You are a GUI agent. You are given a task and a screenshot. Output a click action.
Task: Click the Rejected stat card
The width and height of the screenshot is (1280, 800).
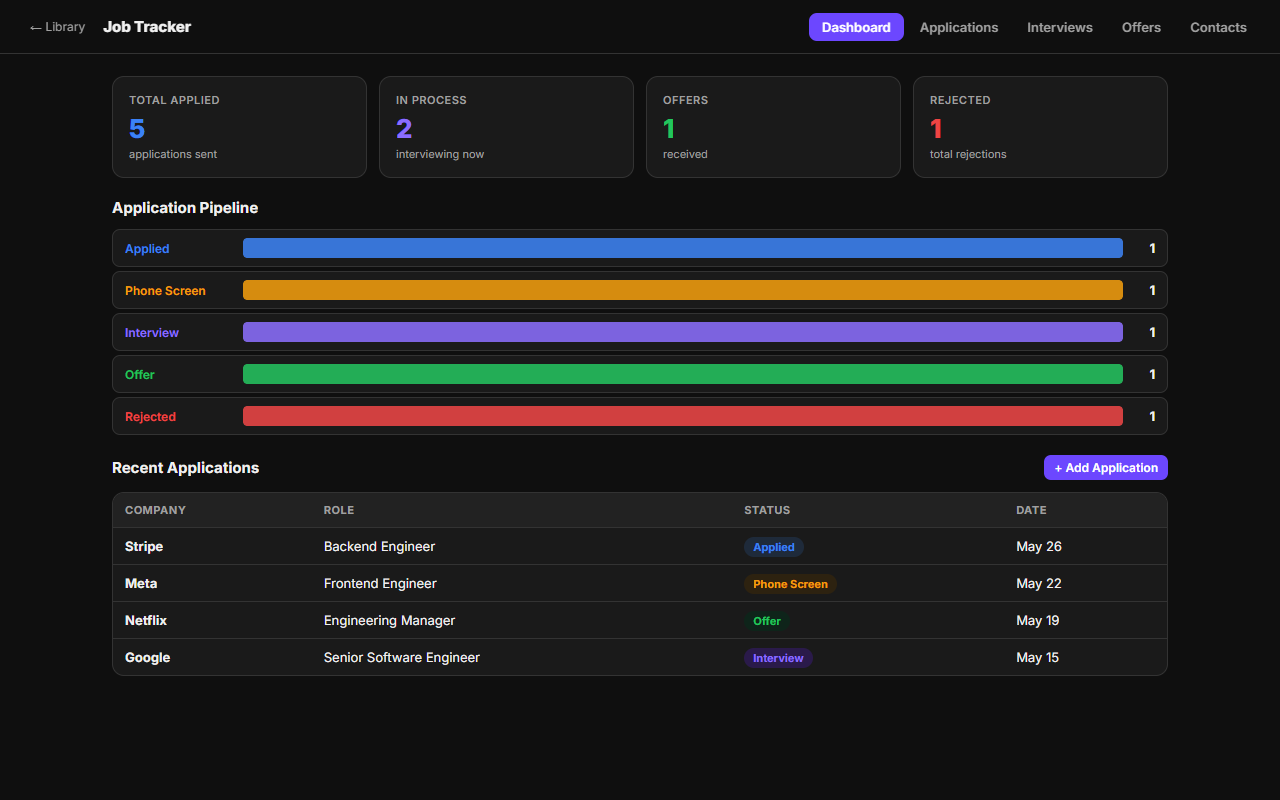1040,127
